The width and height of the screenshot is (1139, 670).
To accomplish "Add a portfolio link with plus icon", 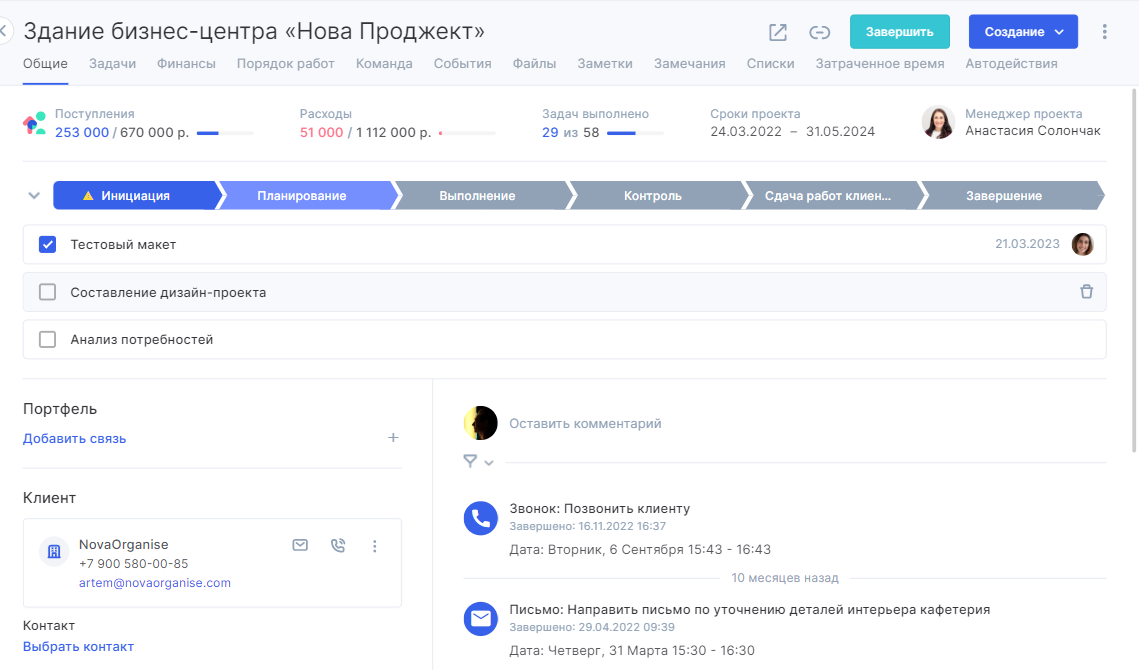I will (393, 438).
